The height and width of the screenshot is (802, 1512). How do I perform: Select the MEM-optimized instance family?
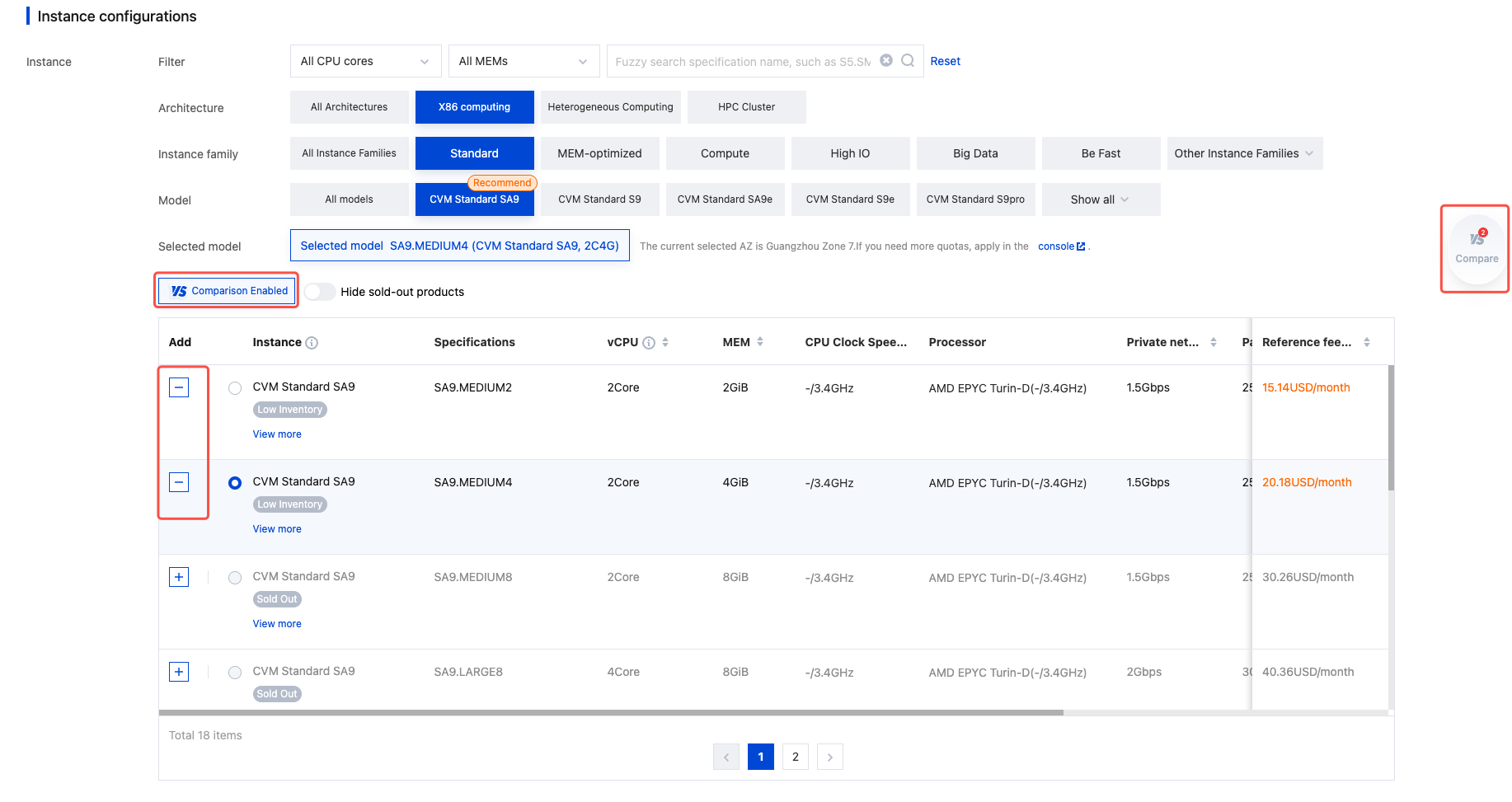tap(599, 153)
